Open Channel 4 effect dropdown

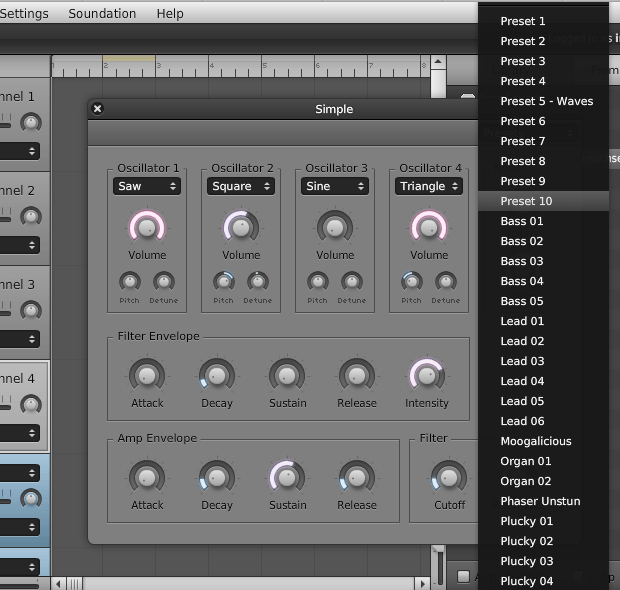point(20,433)
